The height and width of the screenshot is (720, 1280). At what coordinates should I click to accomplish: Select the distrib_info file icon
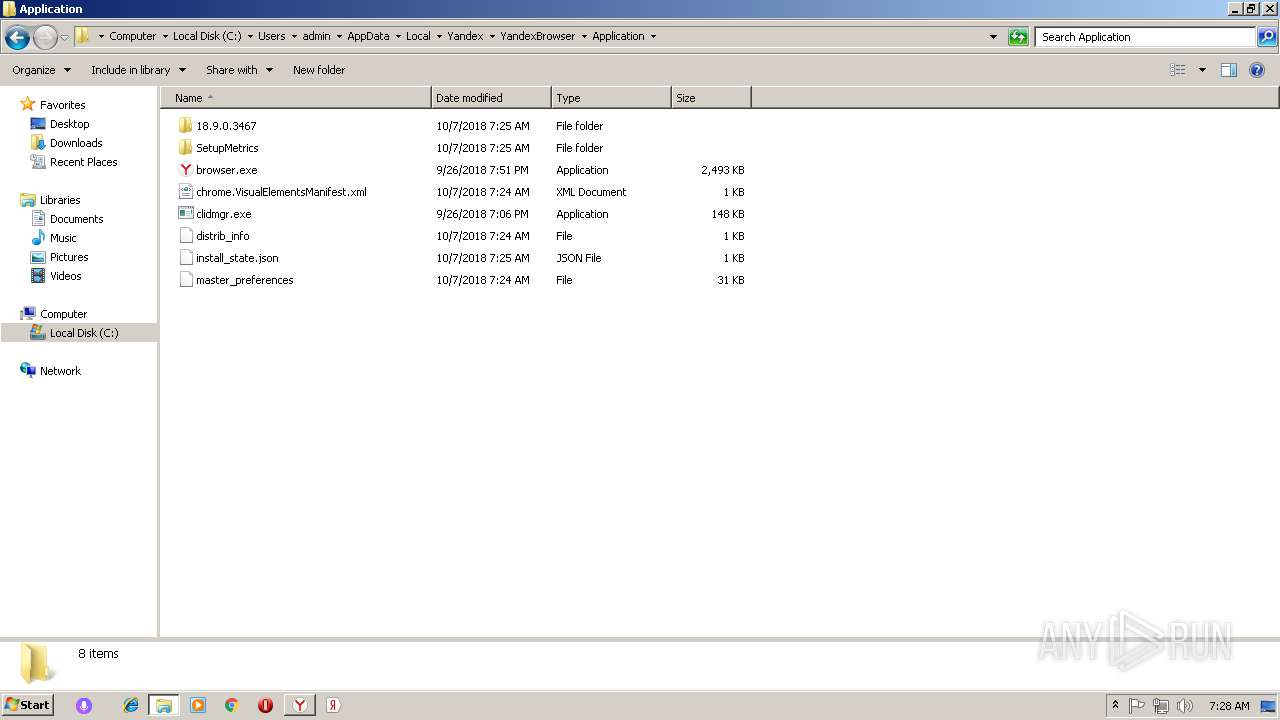[x=185, y=236]
